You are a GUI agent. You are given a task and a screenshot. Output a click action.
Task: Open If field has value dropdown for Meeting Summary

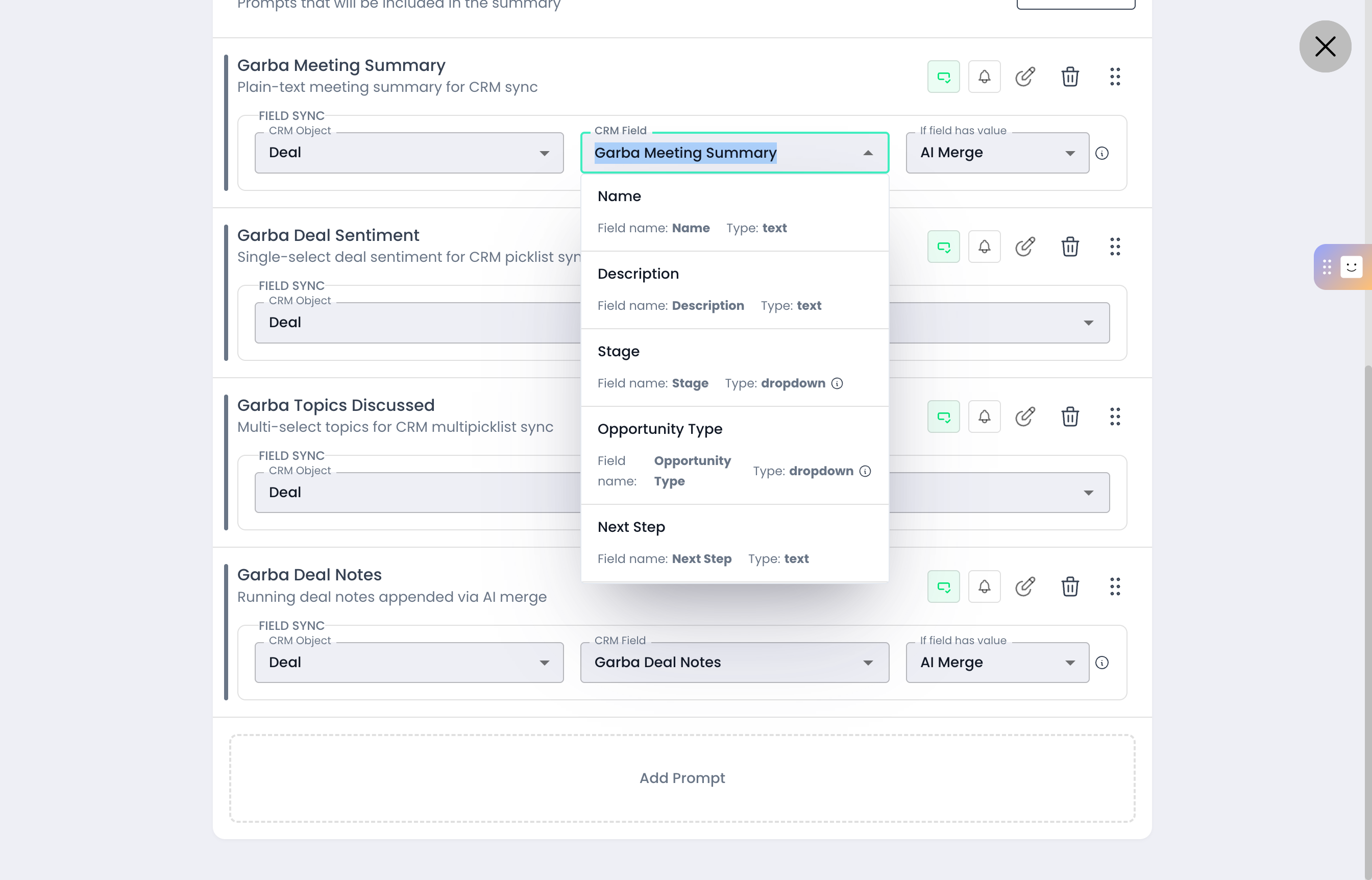(x=997, y=153)
